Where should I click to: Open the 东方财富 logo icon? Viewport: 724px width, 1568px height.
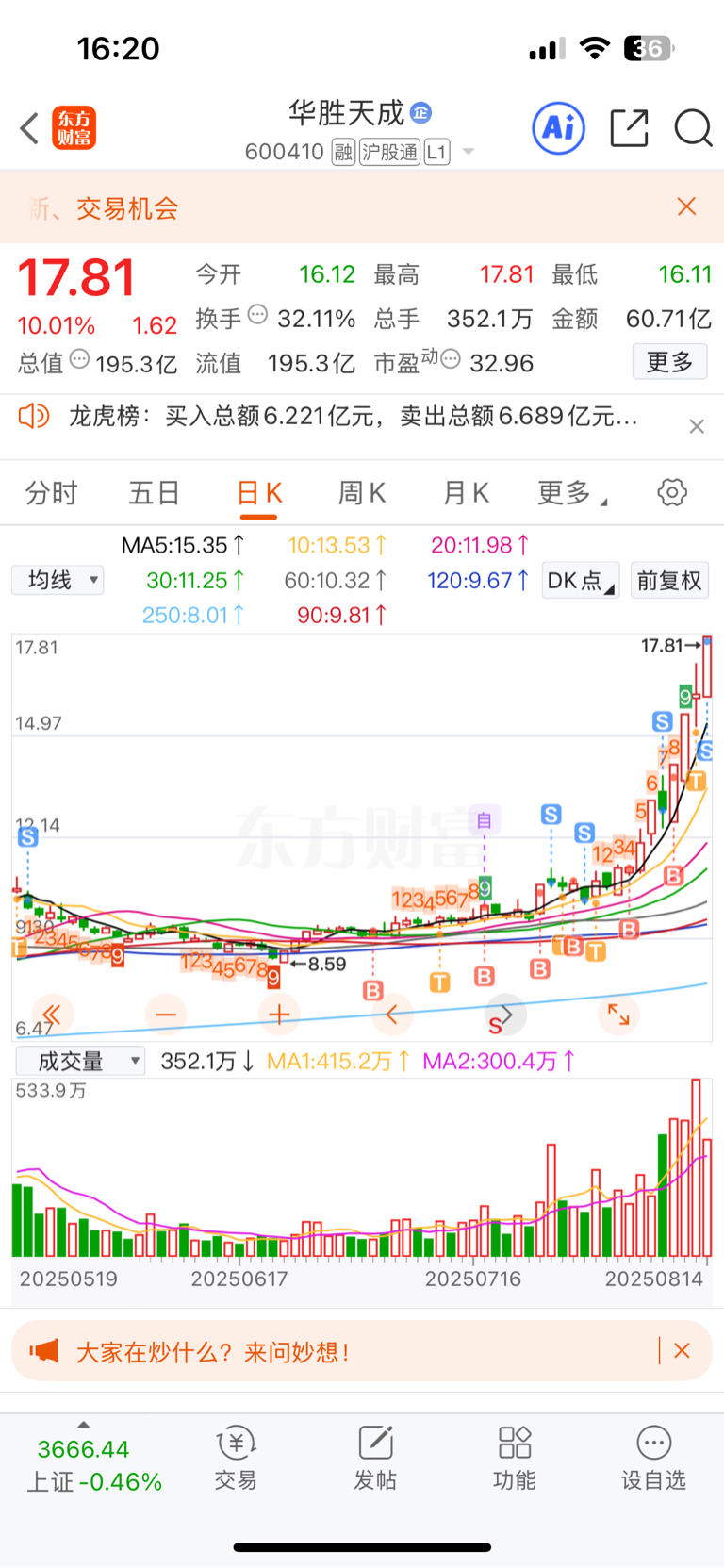pyautogui.click(x=74, y=128)
